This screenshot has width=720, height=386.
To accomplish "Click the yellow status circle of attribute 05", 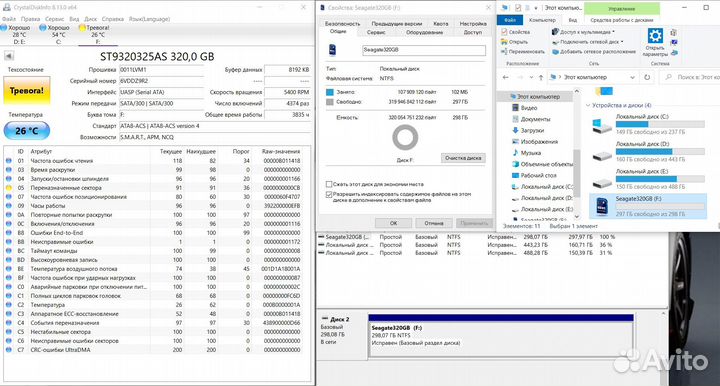I will (8, 188).
